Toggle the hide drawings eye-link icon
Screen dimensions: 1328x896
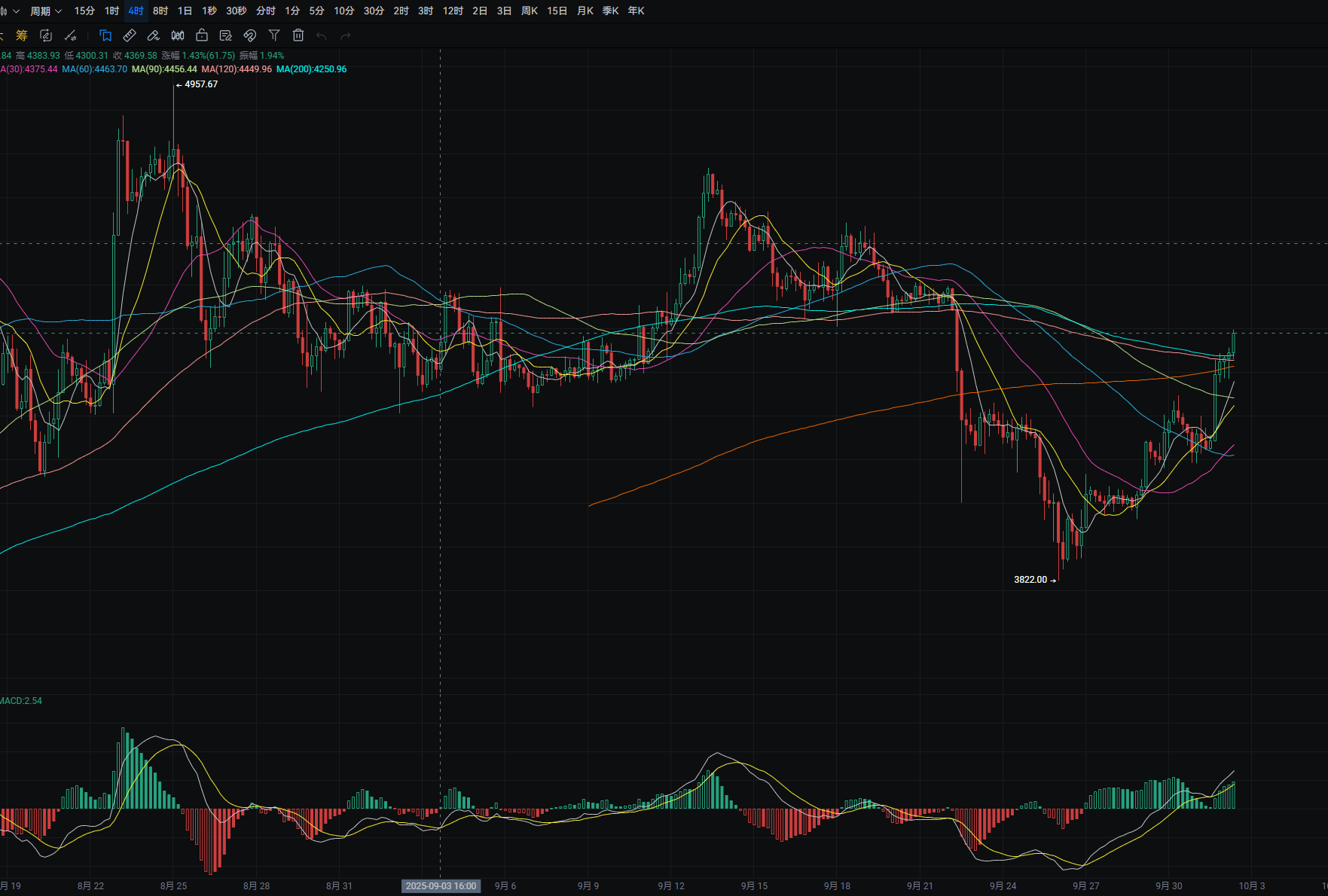coord(250,35)
